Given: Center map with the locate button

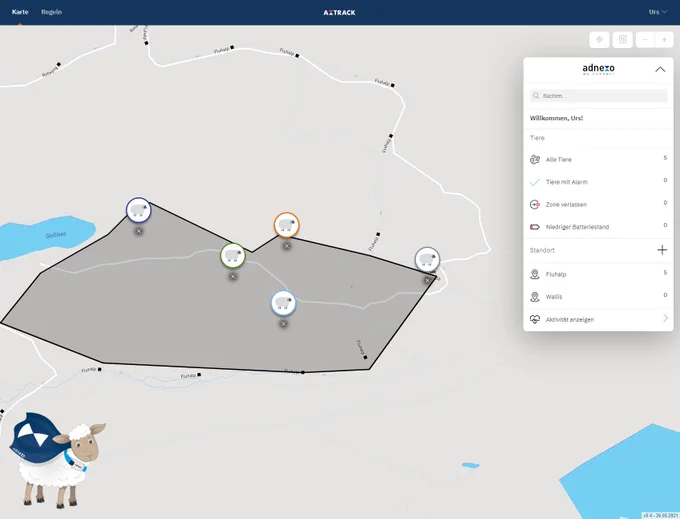Looking at the screenshot, I should pyautogui.click(x=599, y=40).
